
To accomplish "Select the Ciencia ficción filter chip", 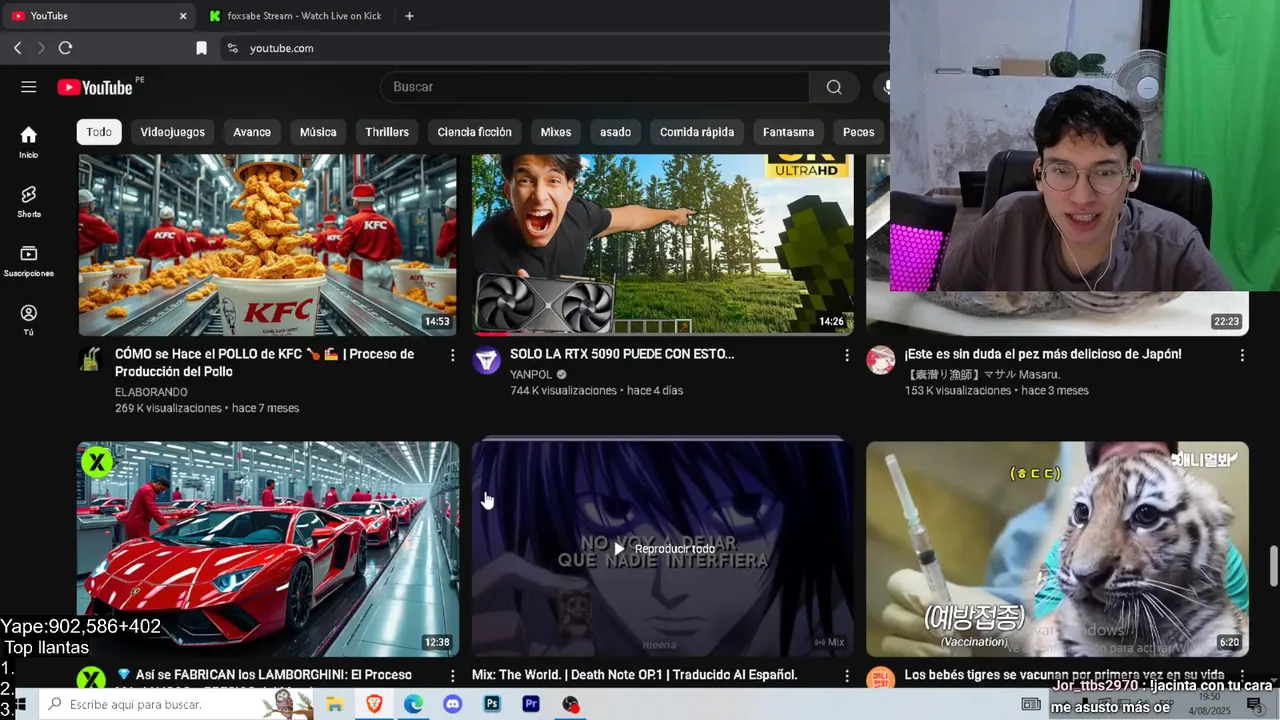I will point(475,132).
